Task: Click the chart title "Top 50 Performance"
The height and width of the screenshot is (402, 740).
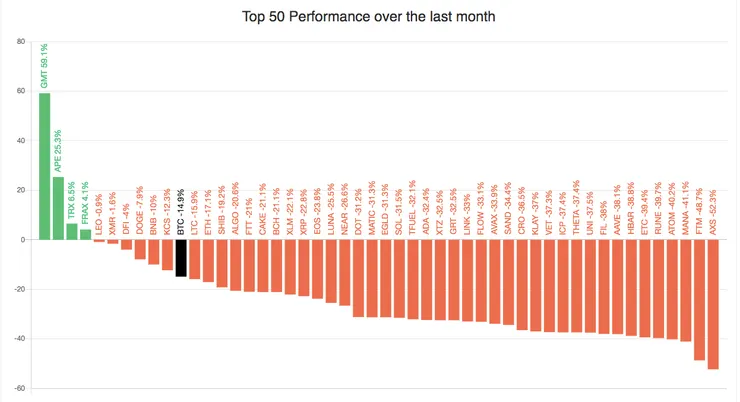Action: [369, 17]
